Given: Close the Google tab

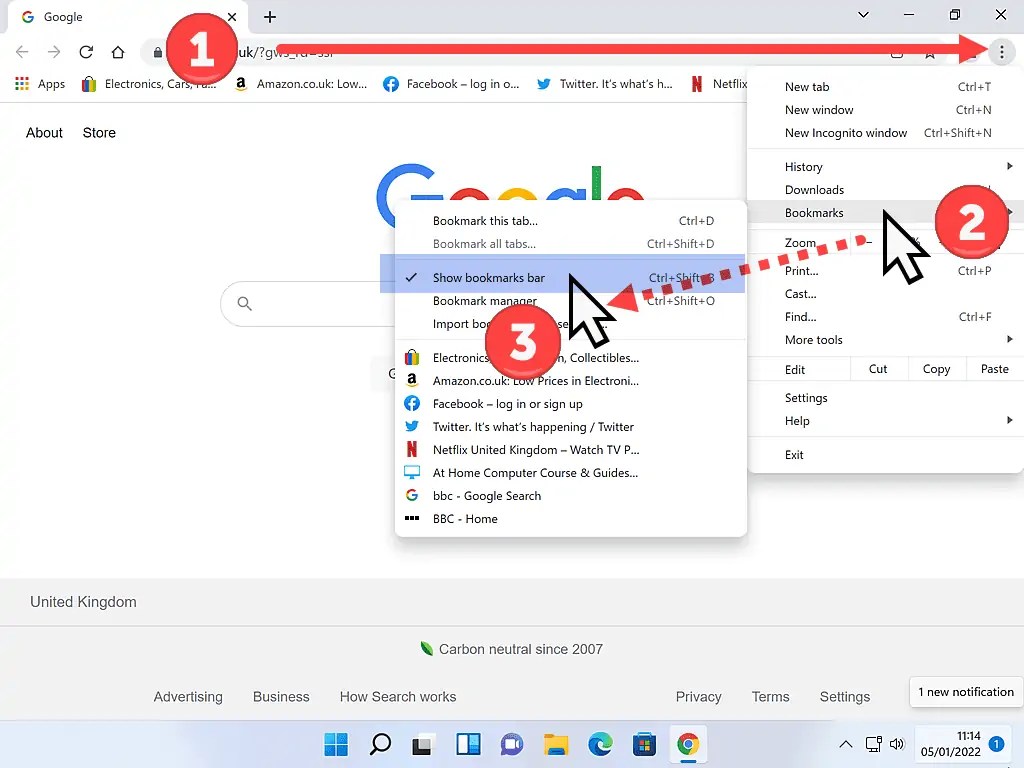Looking at the screenshot, I should coord(232,17).
